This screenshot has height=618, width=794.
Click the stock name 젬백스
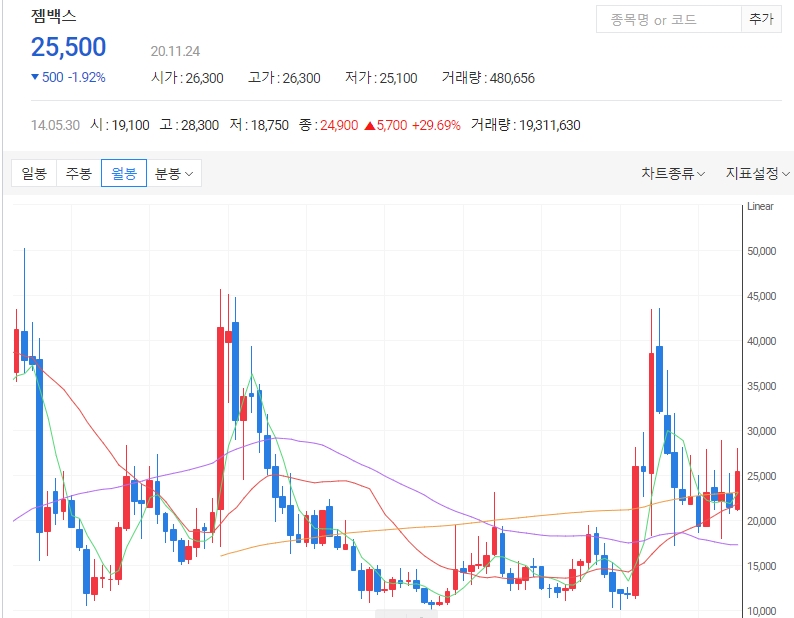(54, 16)
